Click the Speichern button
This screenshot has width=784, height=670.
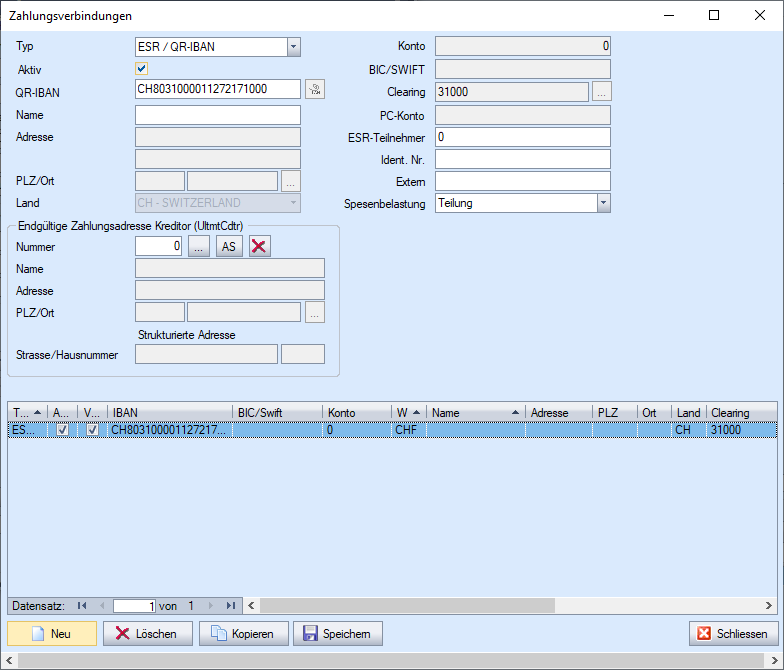(338, 634)
